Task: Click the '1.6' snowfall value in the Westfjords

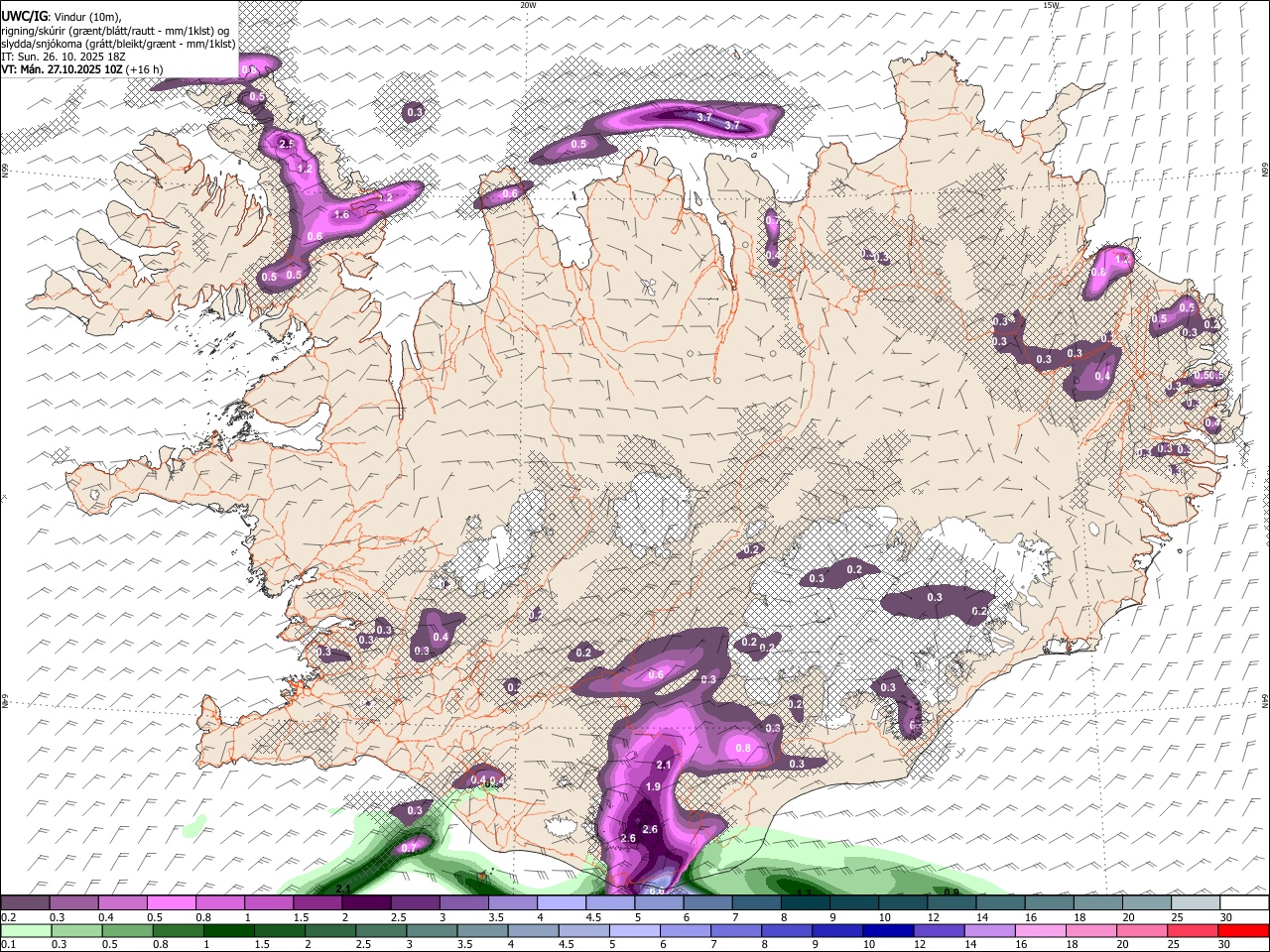Action: tap(342, 214)
